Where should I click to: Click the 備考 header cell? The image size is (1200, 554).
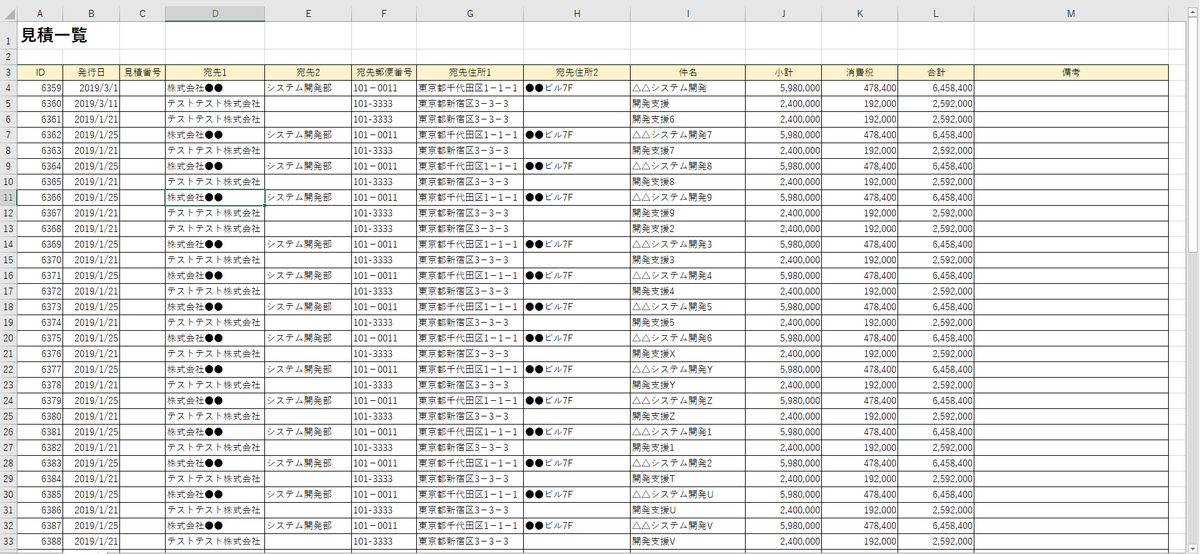(x=1071, y=73)
